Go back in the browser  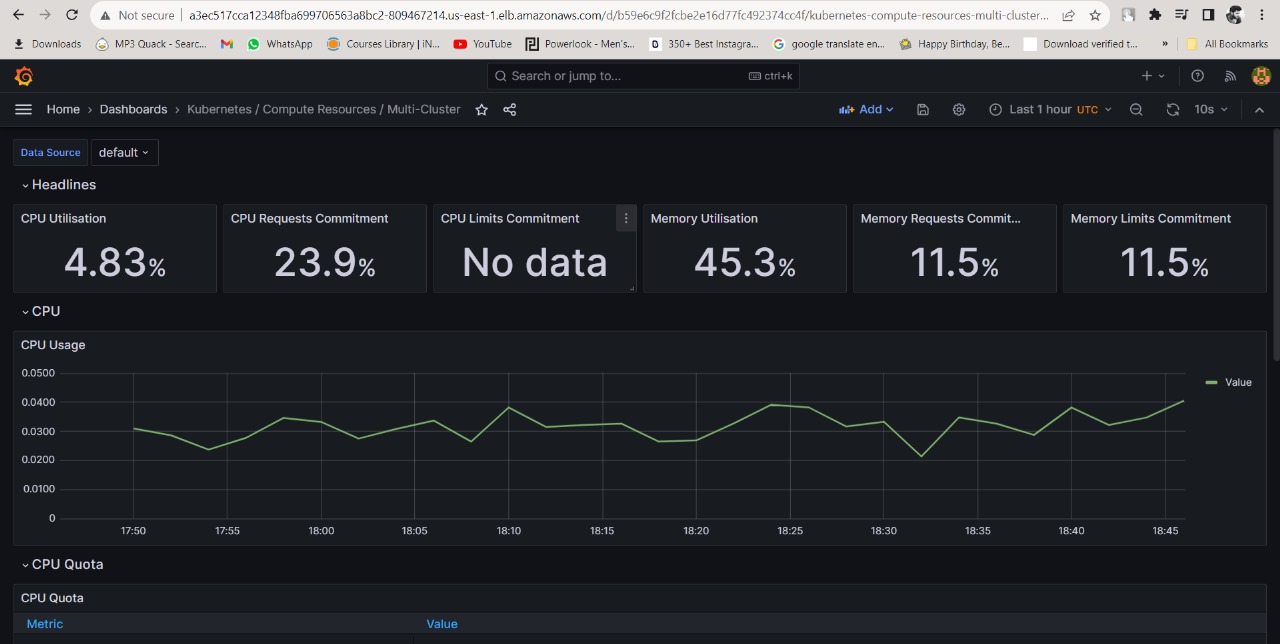pyautogui.click(x=18, y=15)
